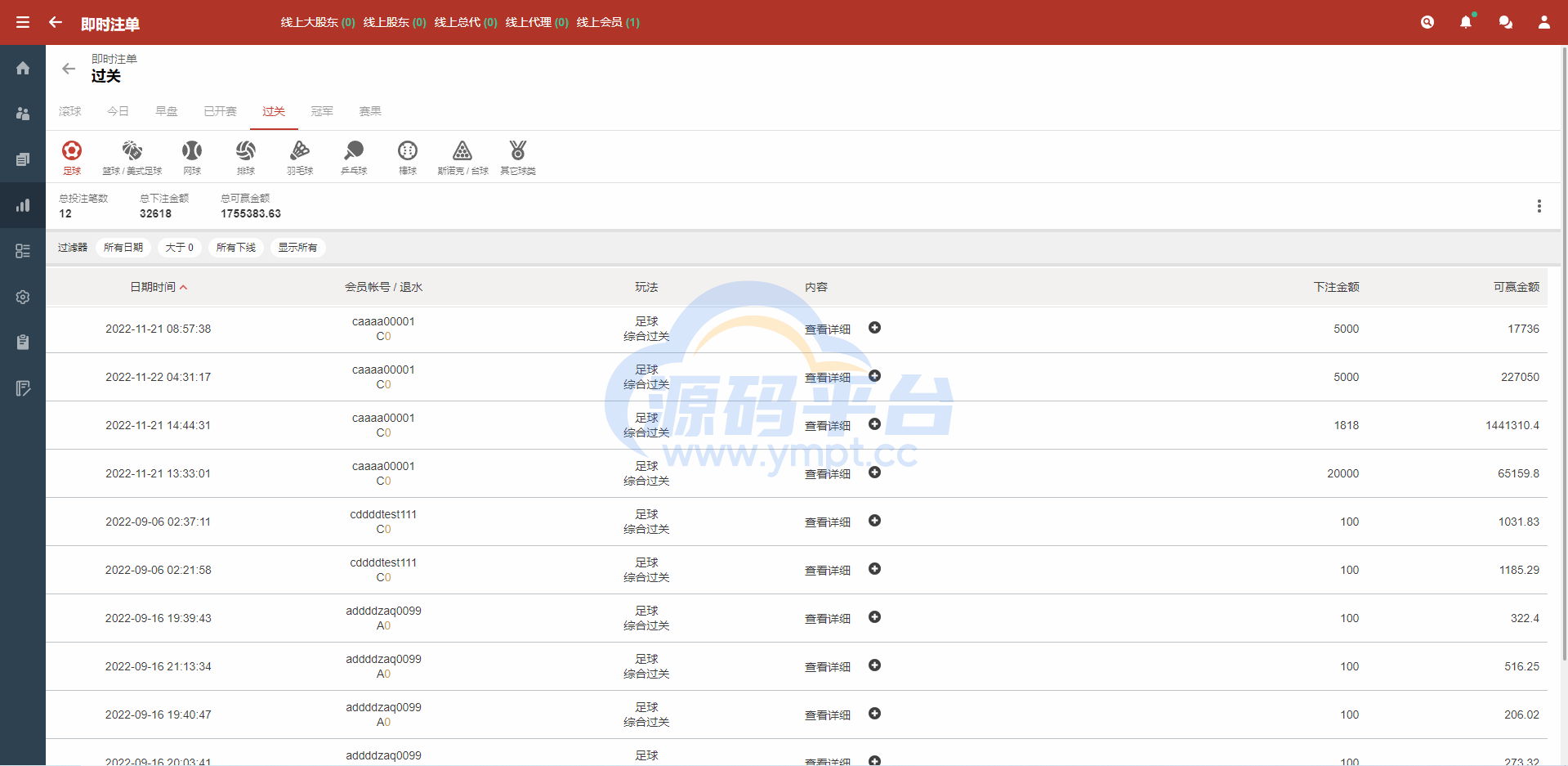Switch to the 冠军 tab
Screen dimensions: 1568x766
[322, 111]
